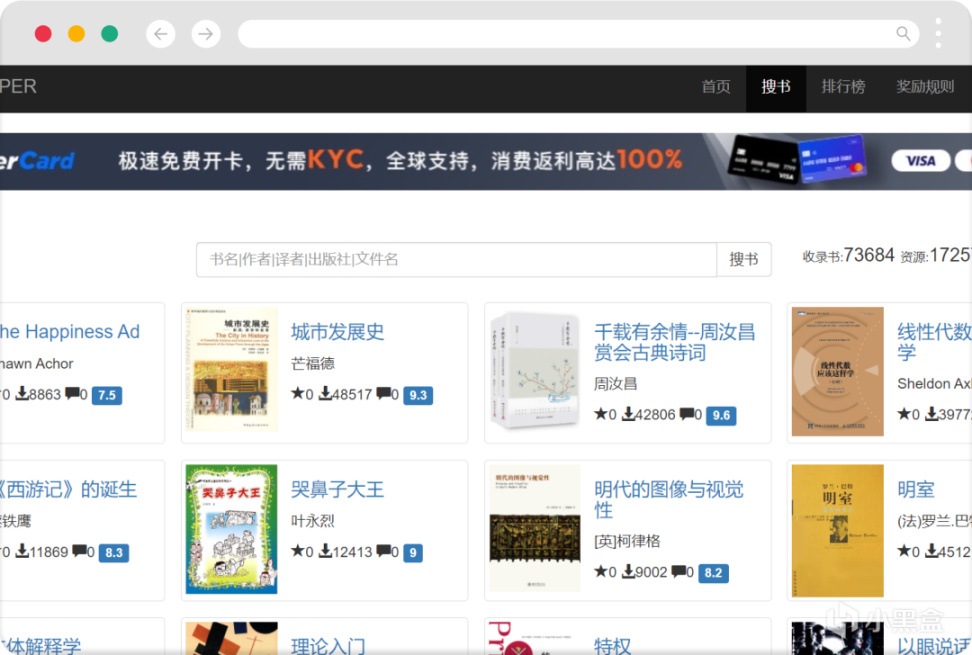Image resolution: width=972 pixels, height=655 pixels.
Task: Click the empty browser address bar
Action: [x=578, y=33]
